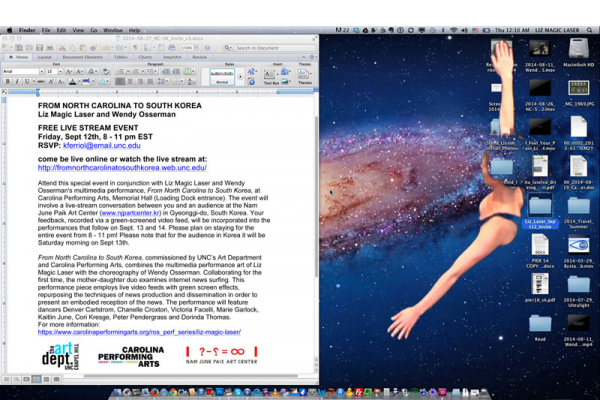Open zoom percentage dropdown in toolbar
Viewport: 600px width, 400px height.
[x=196, y=48]
